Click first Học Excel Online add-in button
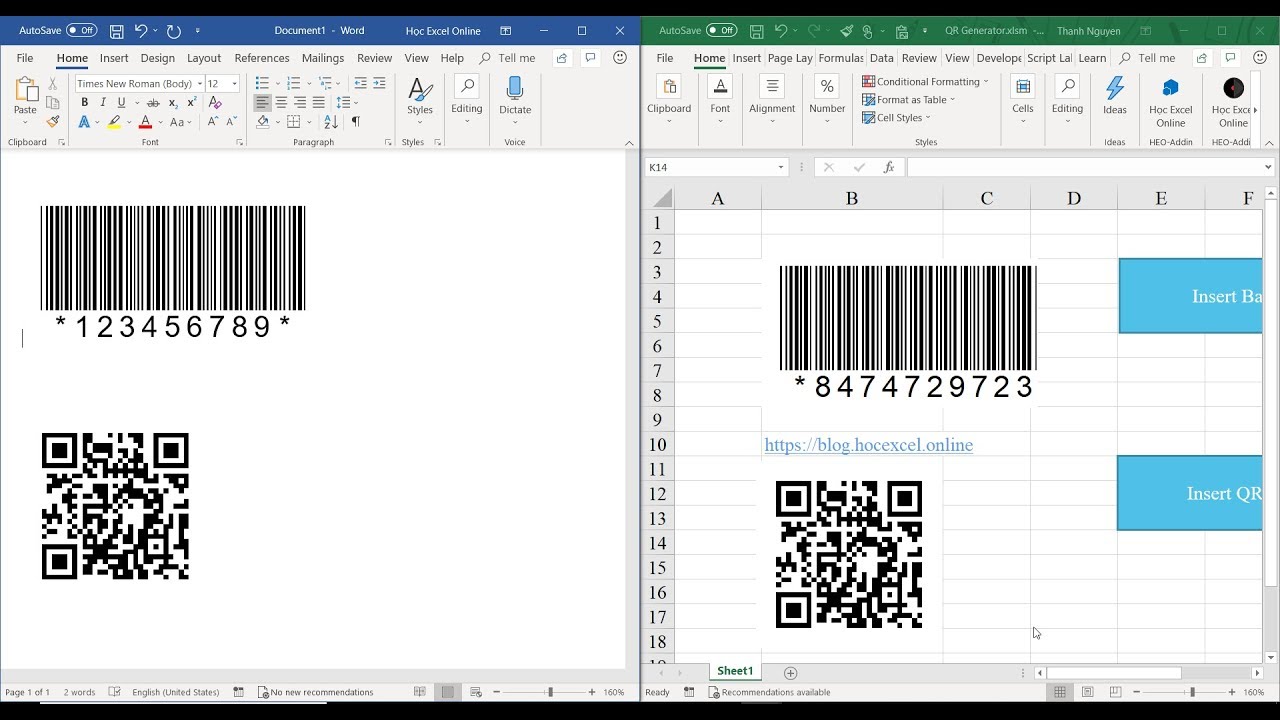Screen dimensions: 1280x720 1170,102
